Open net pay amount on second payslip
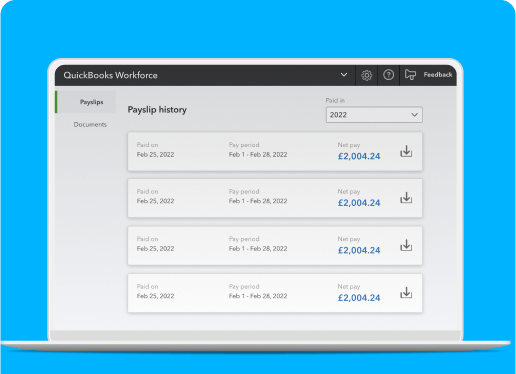Image resolution: width=516 pixels, height=374 pixels. coord(359,203)
